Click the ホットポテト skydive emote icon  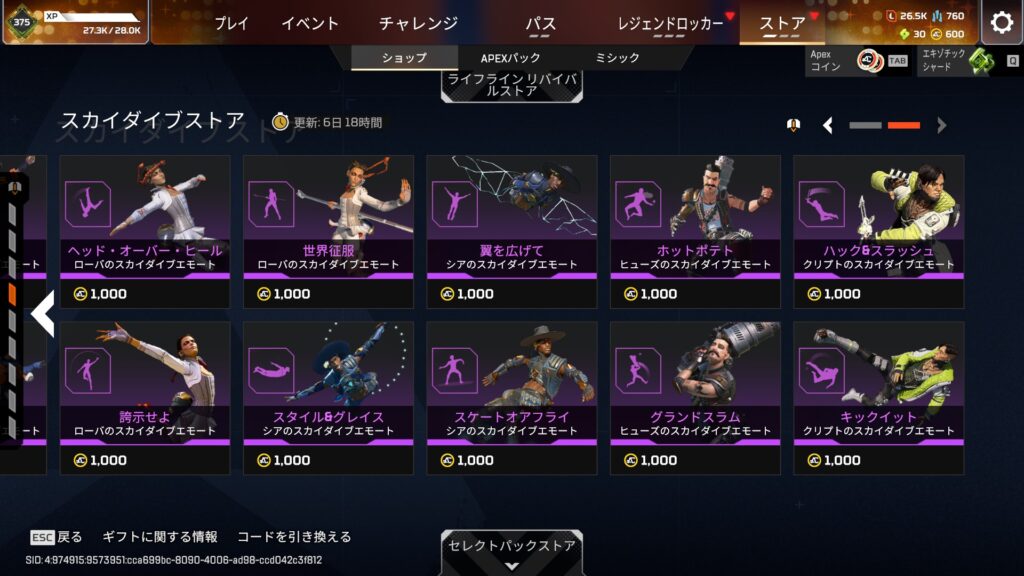click(x=638, y=204)
